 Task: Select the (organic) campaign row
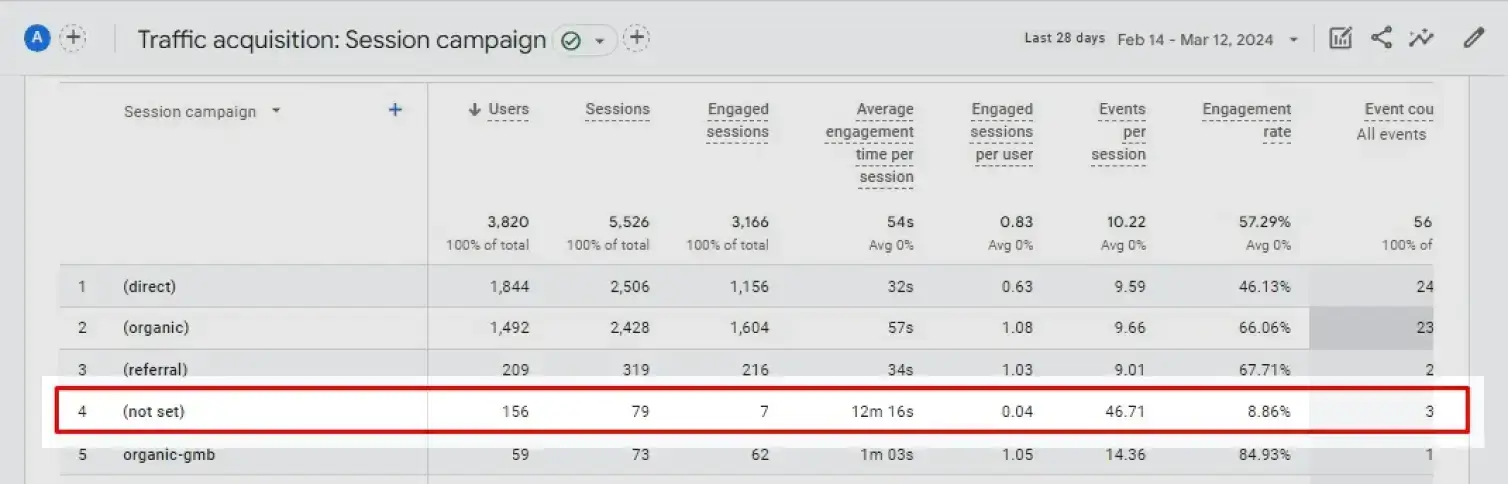[746, 328]
